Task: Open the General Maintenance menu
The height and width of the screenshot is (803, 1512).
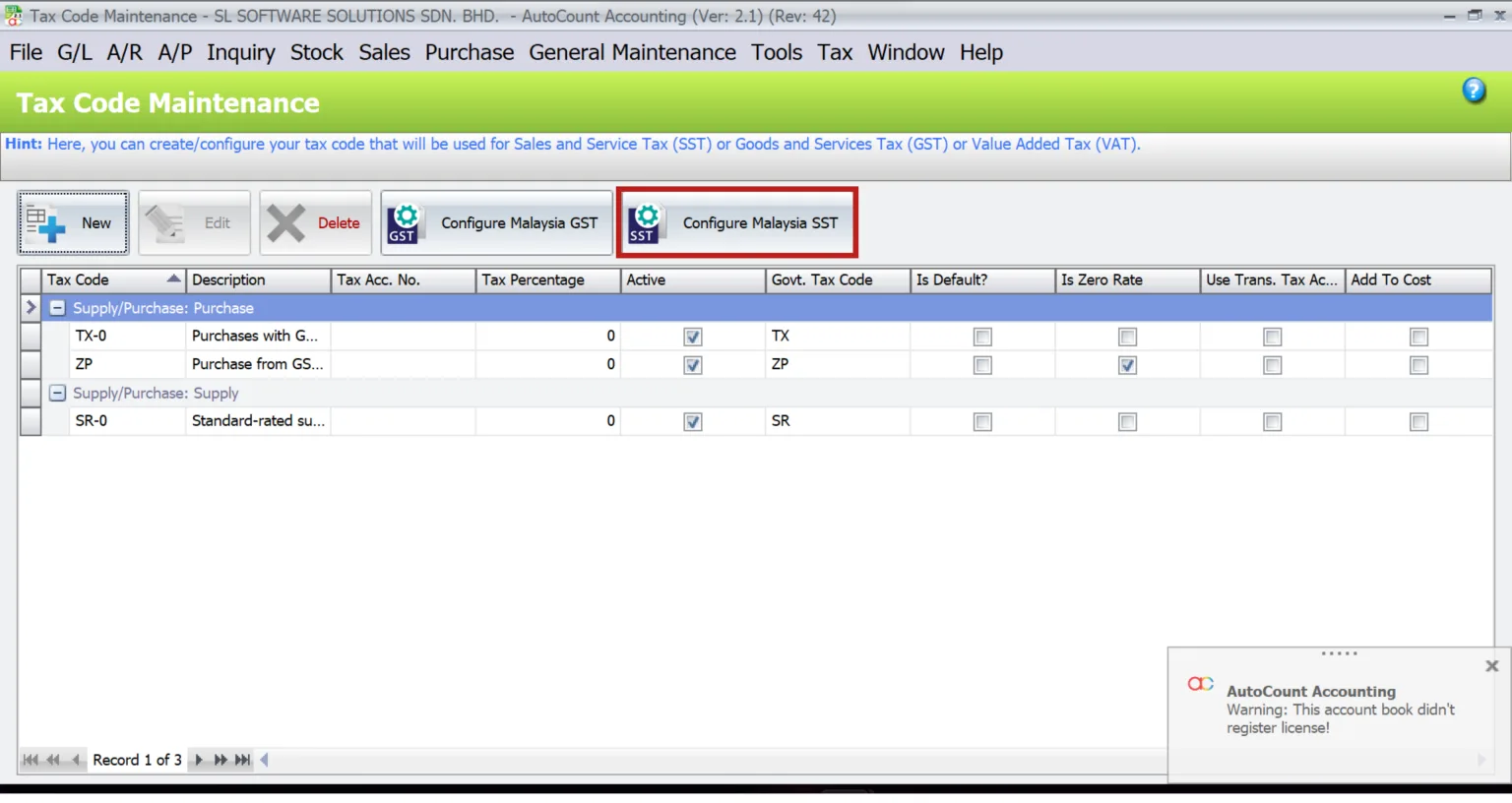Action: (x=633, y=52)
